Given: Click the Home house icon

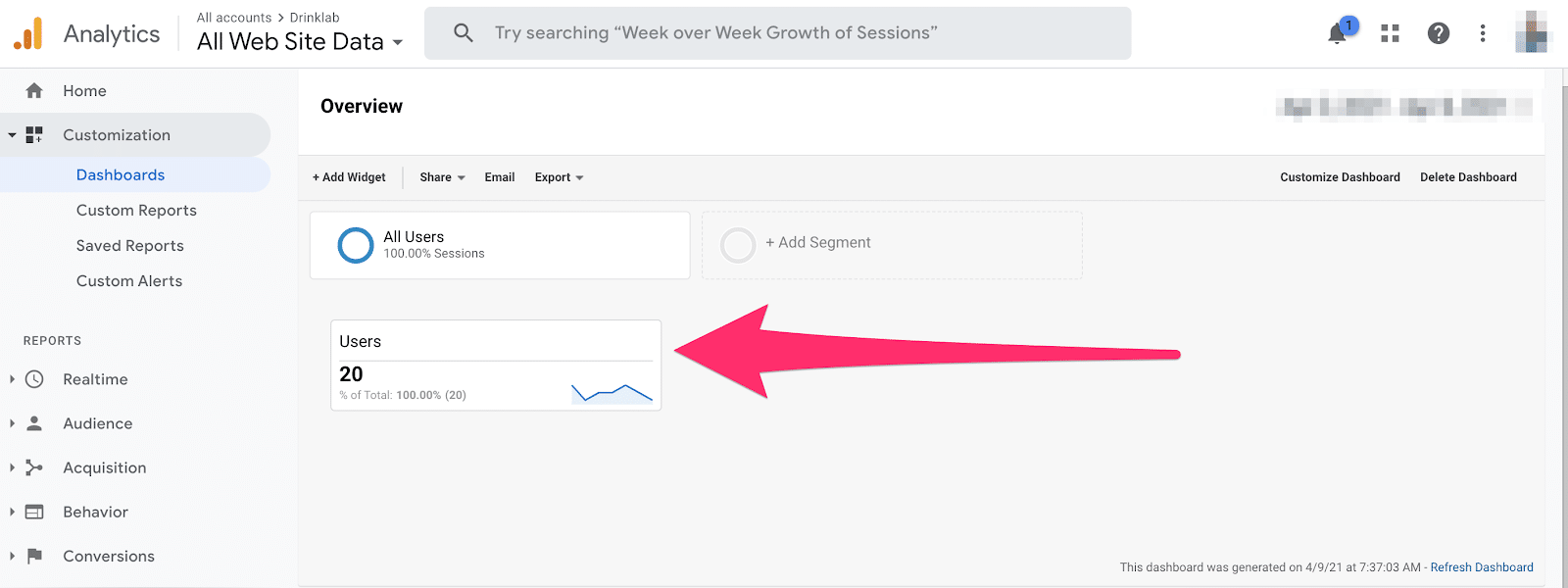Looking at the screenshot, I should tap(34, 90).
